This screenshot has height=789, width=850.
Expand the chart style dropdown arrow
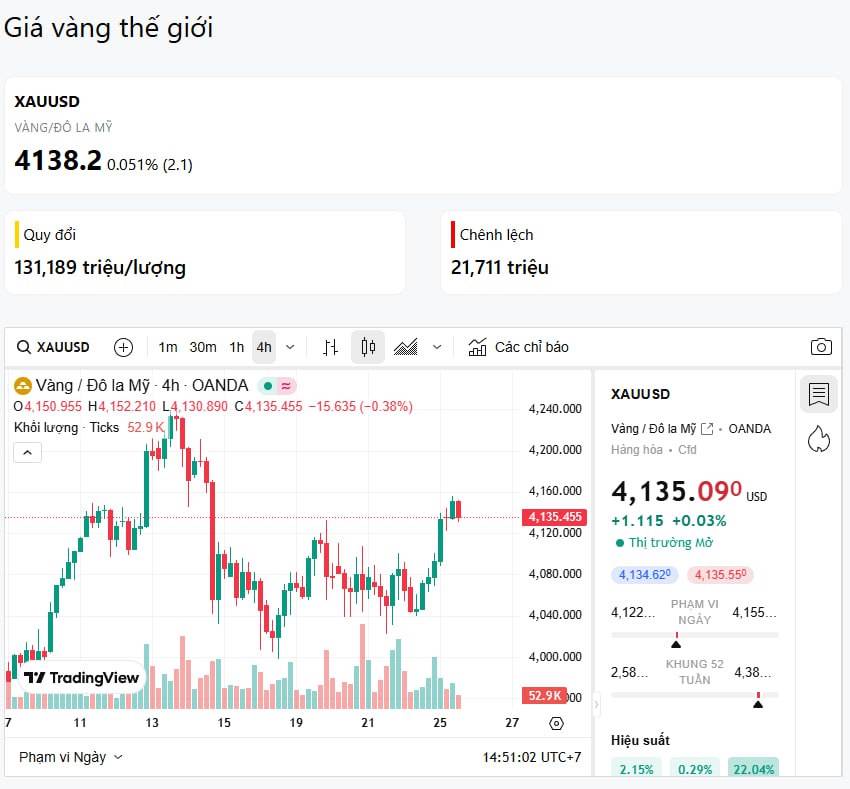point(437,347)
